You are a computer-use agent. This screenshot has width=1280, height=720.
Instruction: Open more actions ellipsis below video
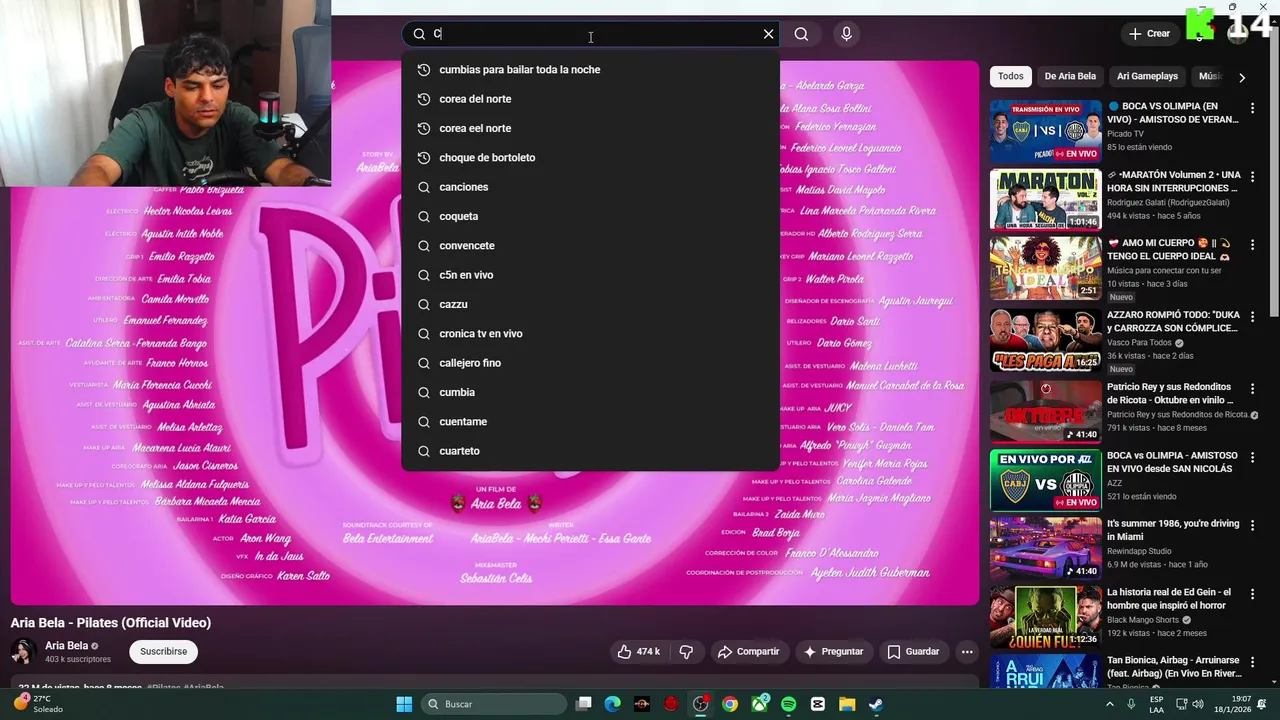click(967, 651)
